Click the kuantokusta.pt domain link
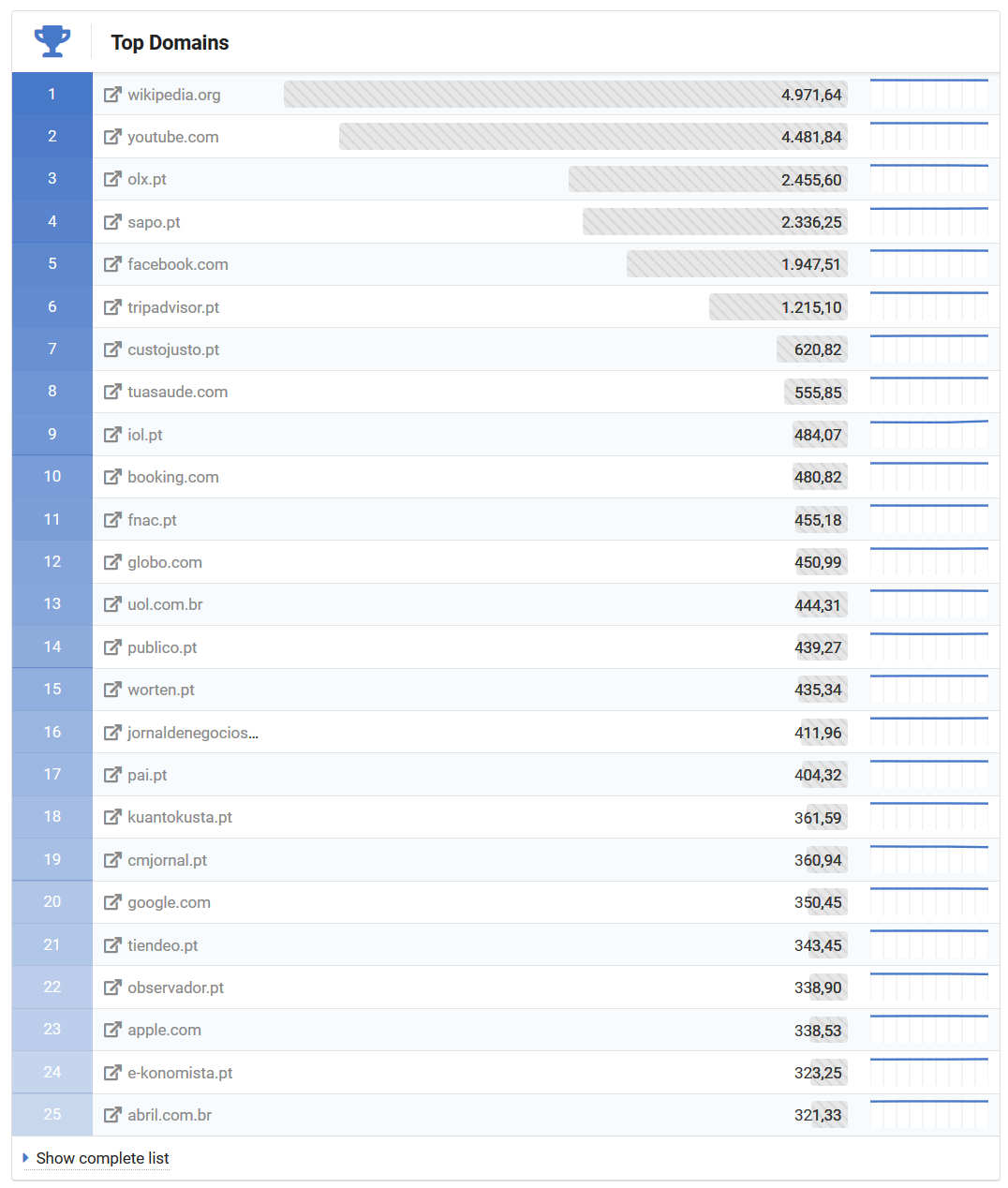This screenshot has width=1008, height=1188. pyautogui.click(x=180, y=817)
